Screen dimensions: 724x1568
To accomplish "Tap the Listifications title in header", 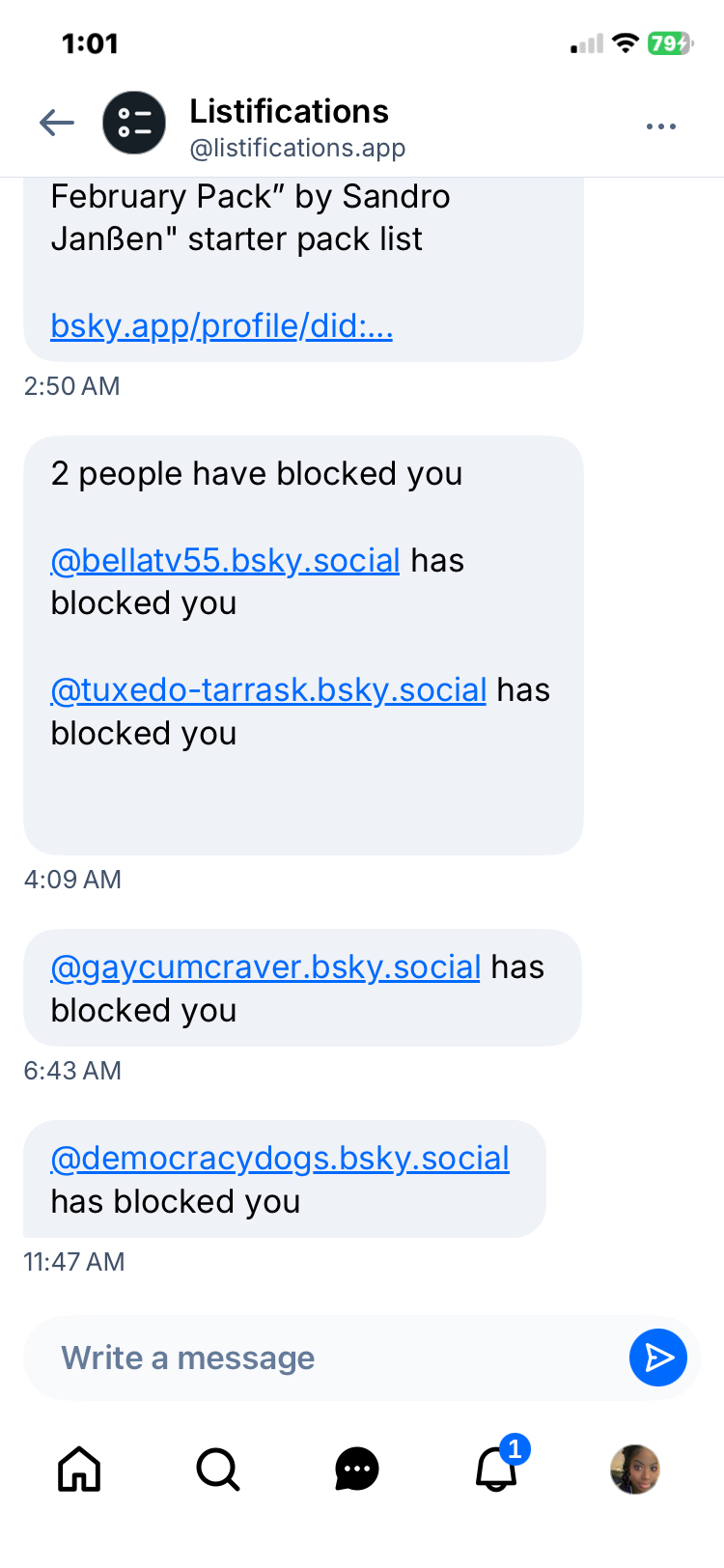I will coord(289,112).
